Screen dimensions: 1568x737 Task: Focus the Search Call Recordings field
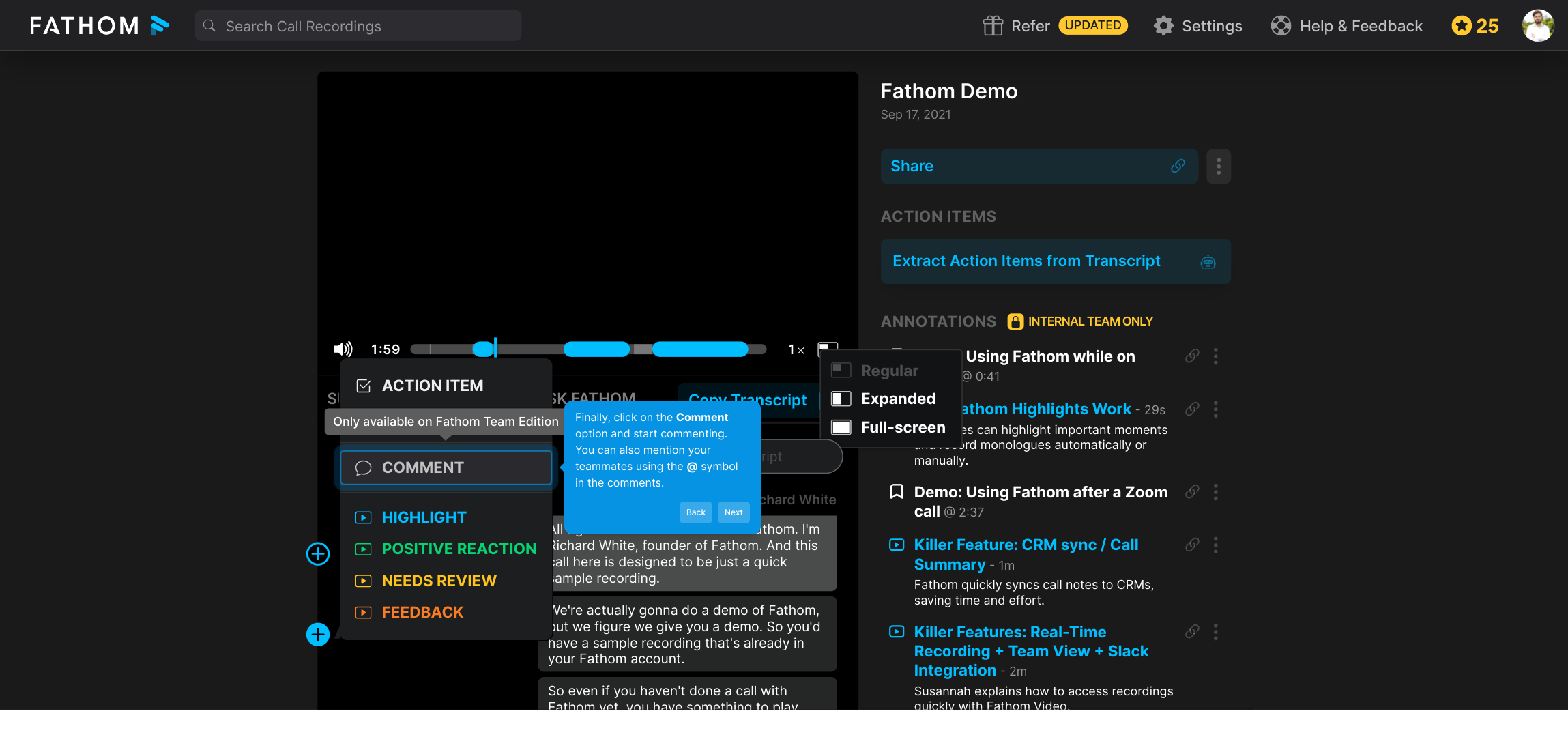tap(358, 26)
